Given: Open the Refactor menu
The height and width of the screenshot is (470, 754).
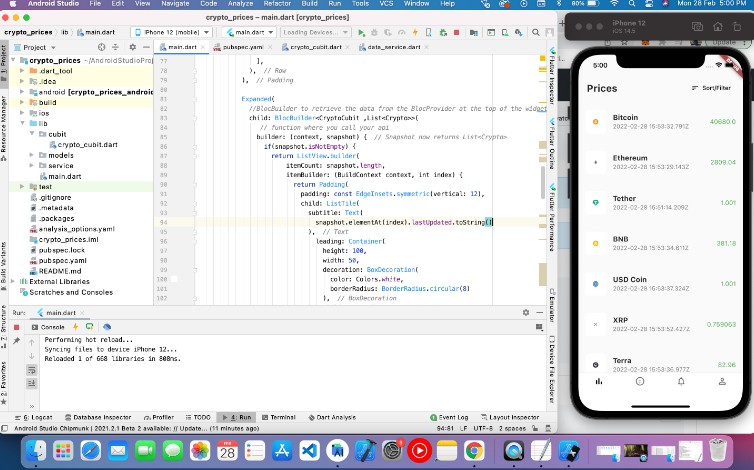Looking at the screenshot, I should 277,4.
